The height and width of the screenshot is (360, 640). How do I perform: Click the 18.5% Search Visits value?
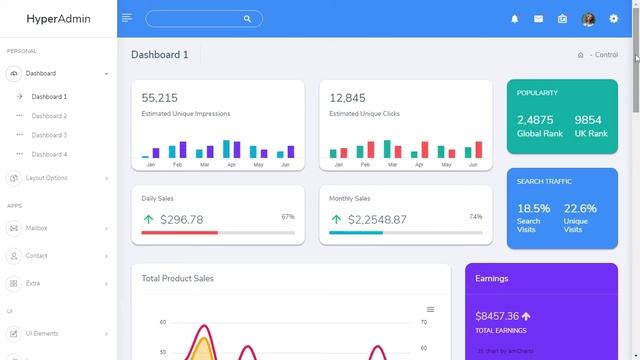pos(533,209)
